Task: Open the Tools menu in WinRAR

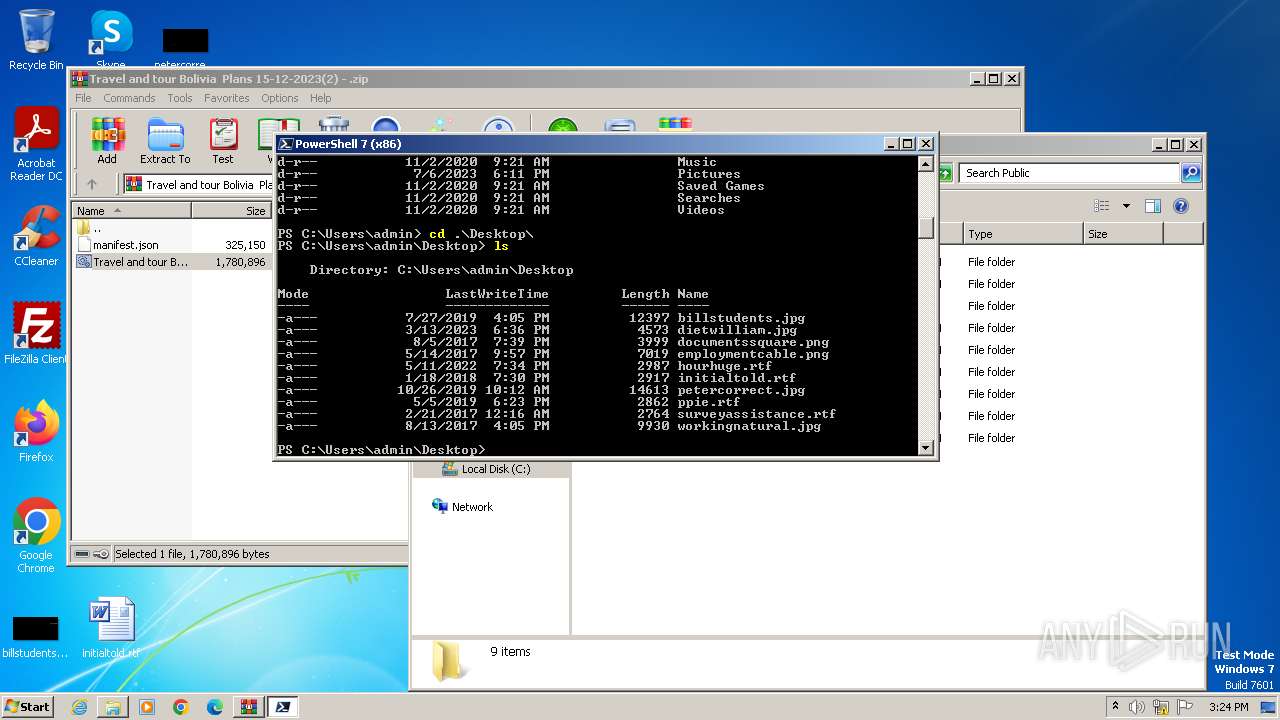Action: [x=180, y=98]
